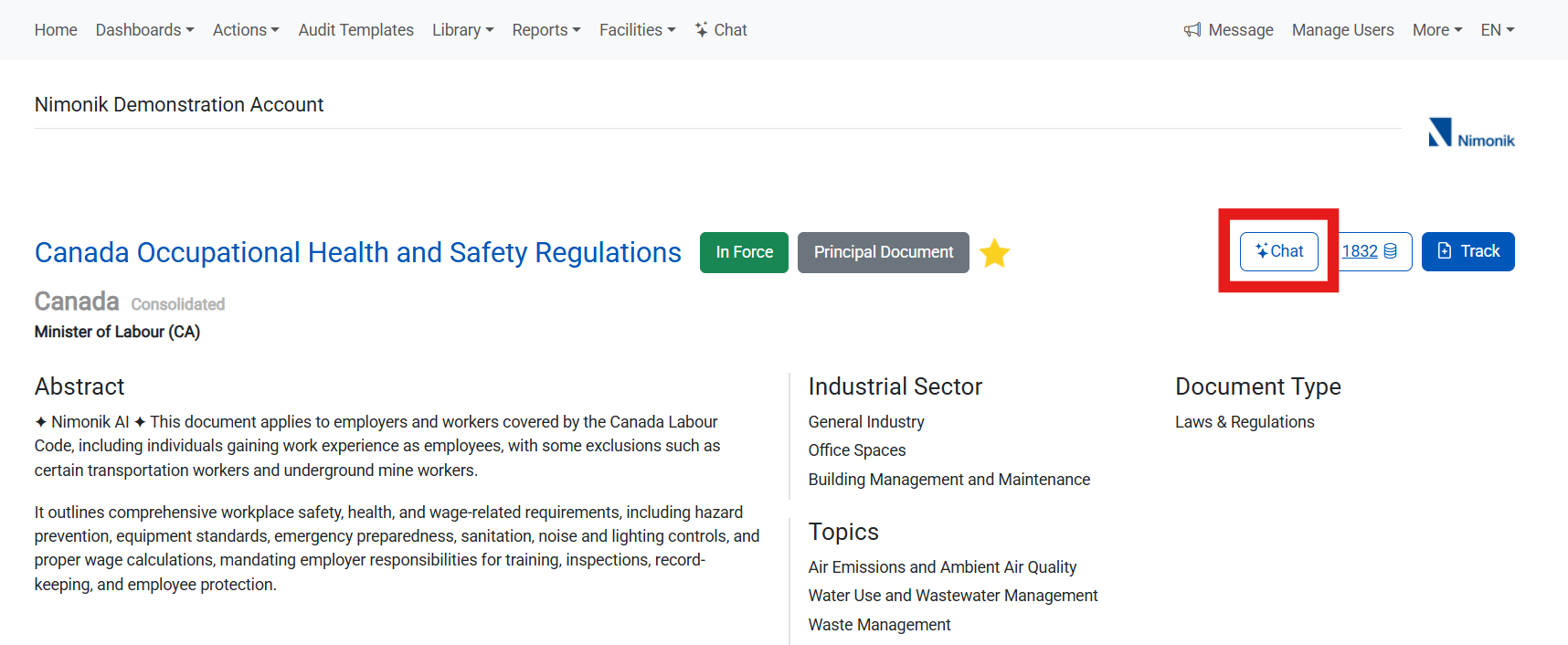1568x645 pixels.
Task: Click the Nimonik logo
Action: pyautogui.click(x=1471, y=133)
